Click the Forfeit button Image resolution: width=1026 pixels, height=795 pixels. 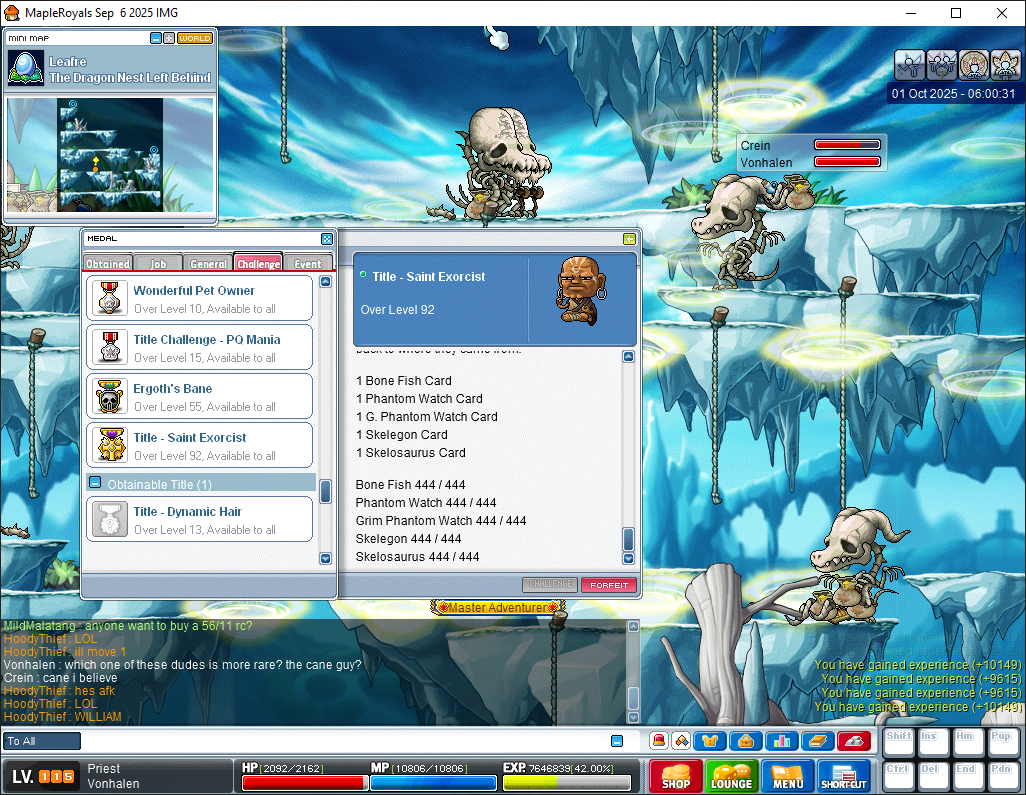pos(608,585)
